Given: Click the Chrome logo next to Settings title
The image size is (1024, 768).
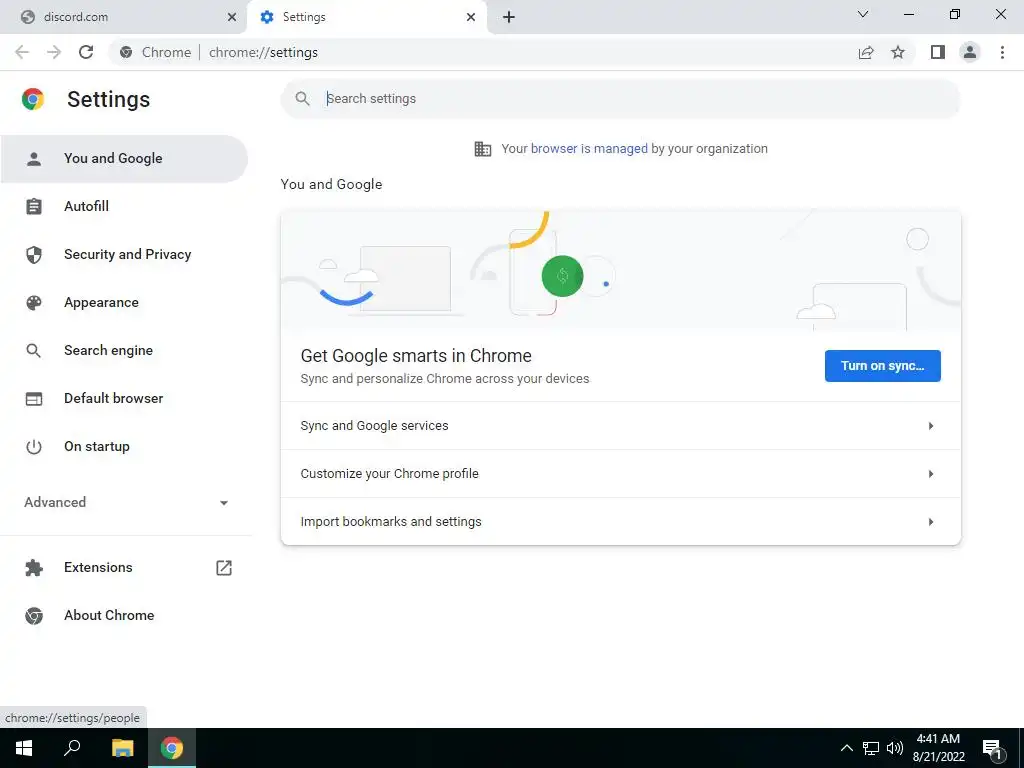Looking at the screenshot, I should pyautogui.click(x=33, y=99).
